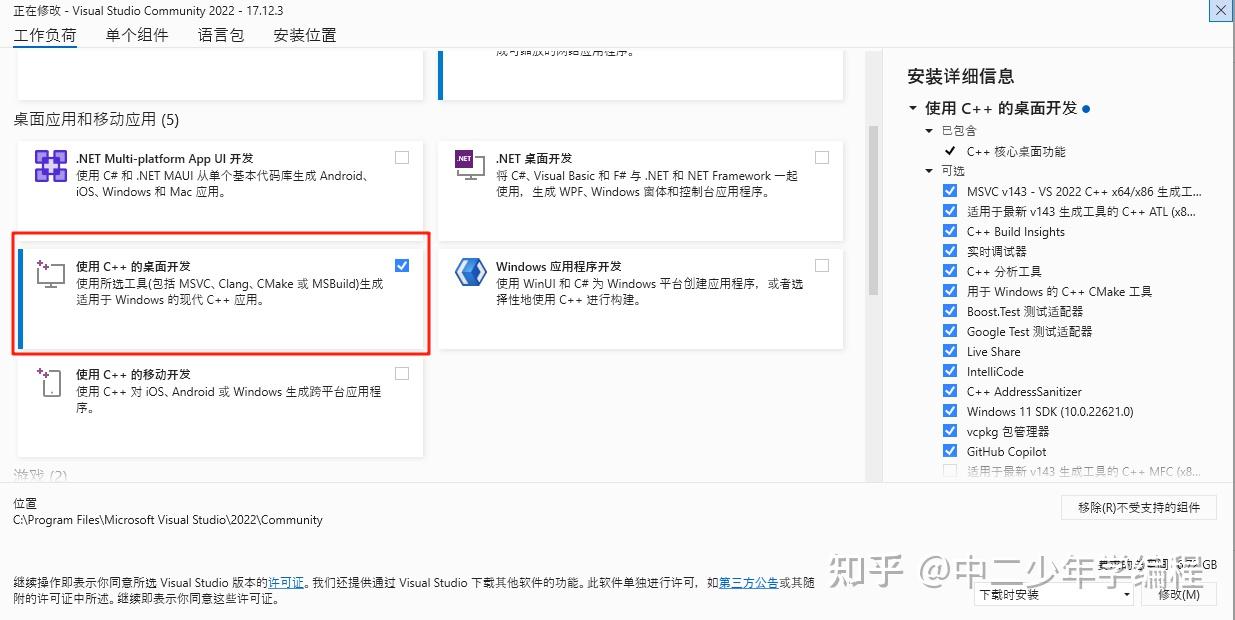Image resolution: width=1235 pixels, height=620 pixels.
Task: Uncheck the Live Share component
Action: click(949, 350)
